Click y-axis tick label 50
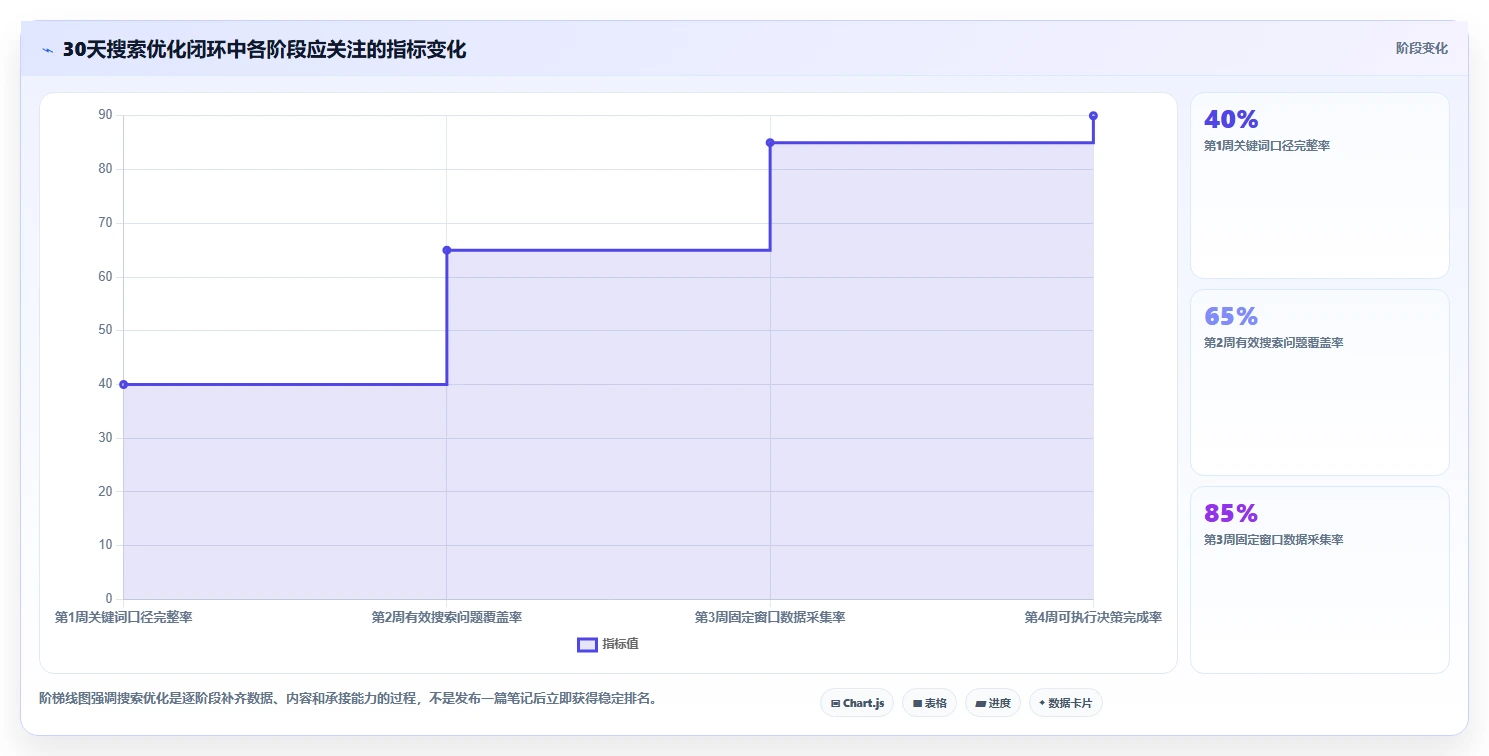Viewport: 1489px width, 756px height. (105, 331)
